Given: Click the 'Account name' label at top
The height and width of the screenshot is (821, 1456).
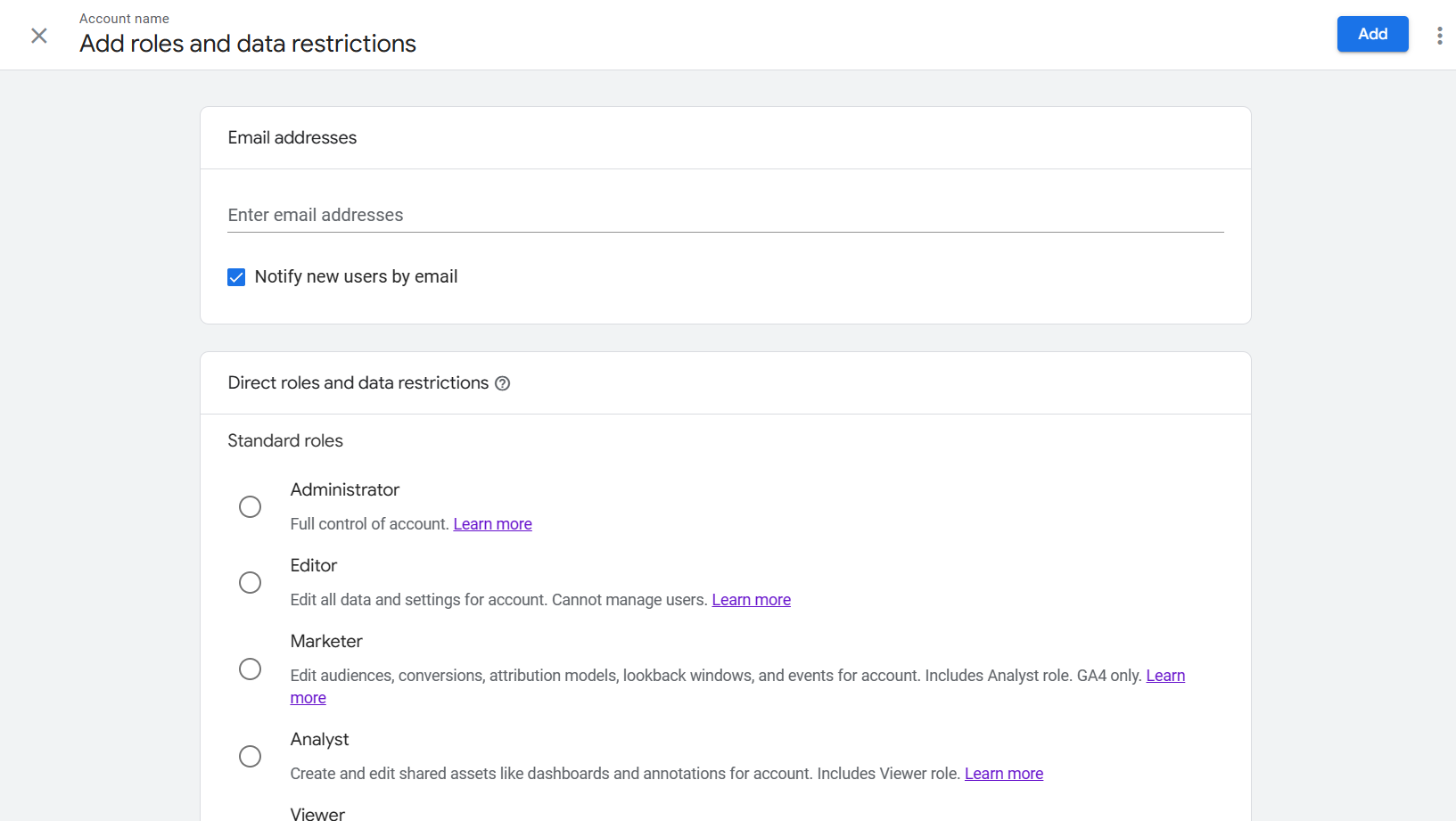Looking at the screenshot, I should (124, 19).
